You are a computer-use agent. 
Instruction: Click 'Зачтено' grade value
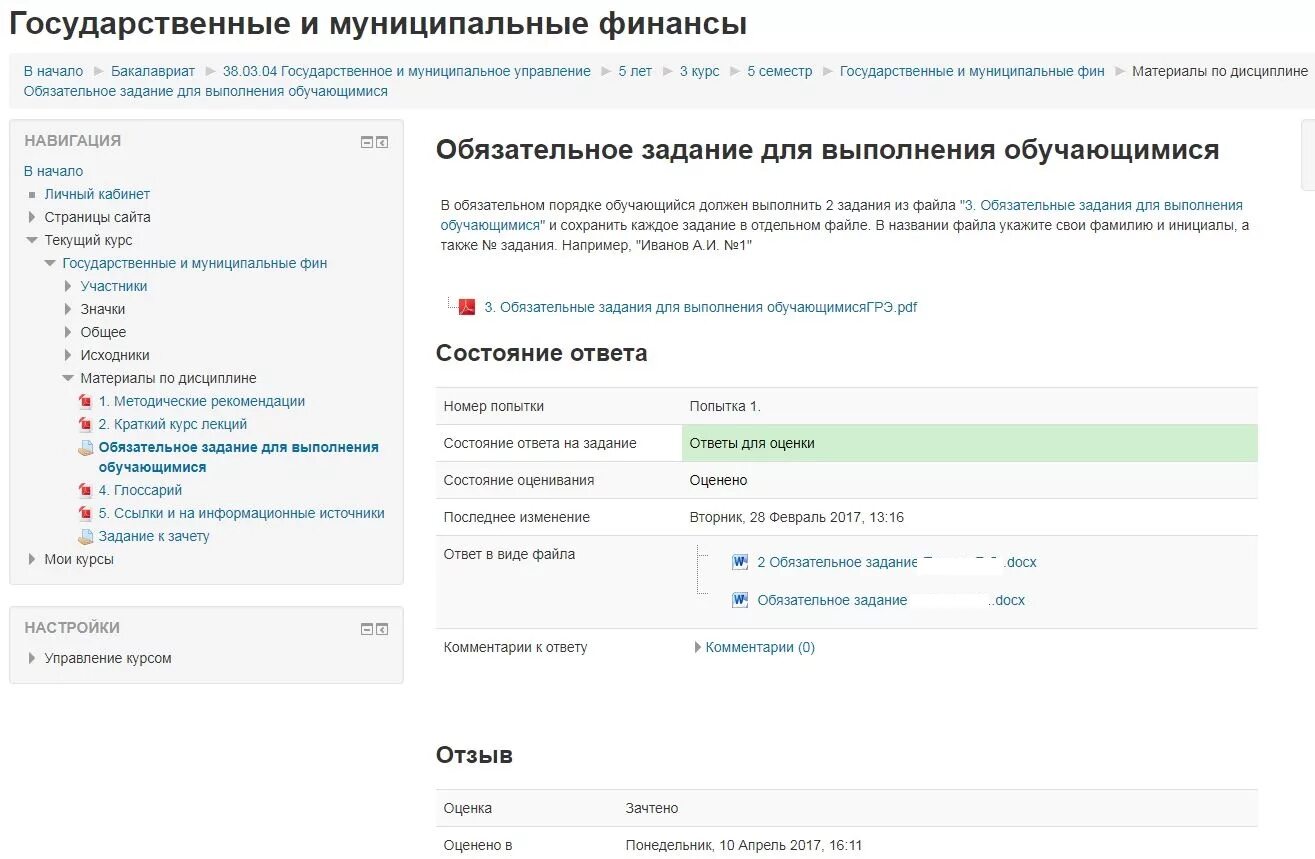pos(652,808)
